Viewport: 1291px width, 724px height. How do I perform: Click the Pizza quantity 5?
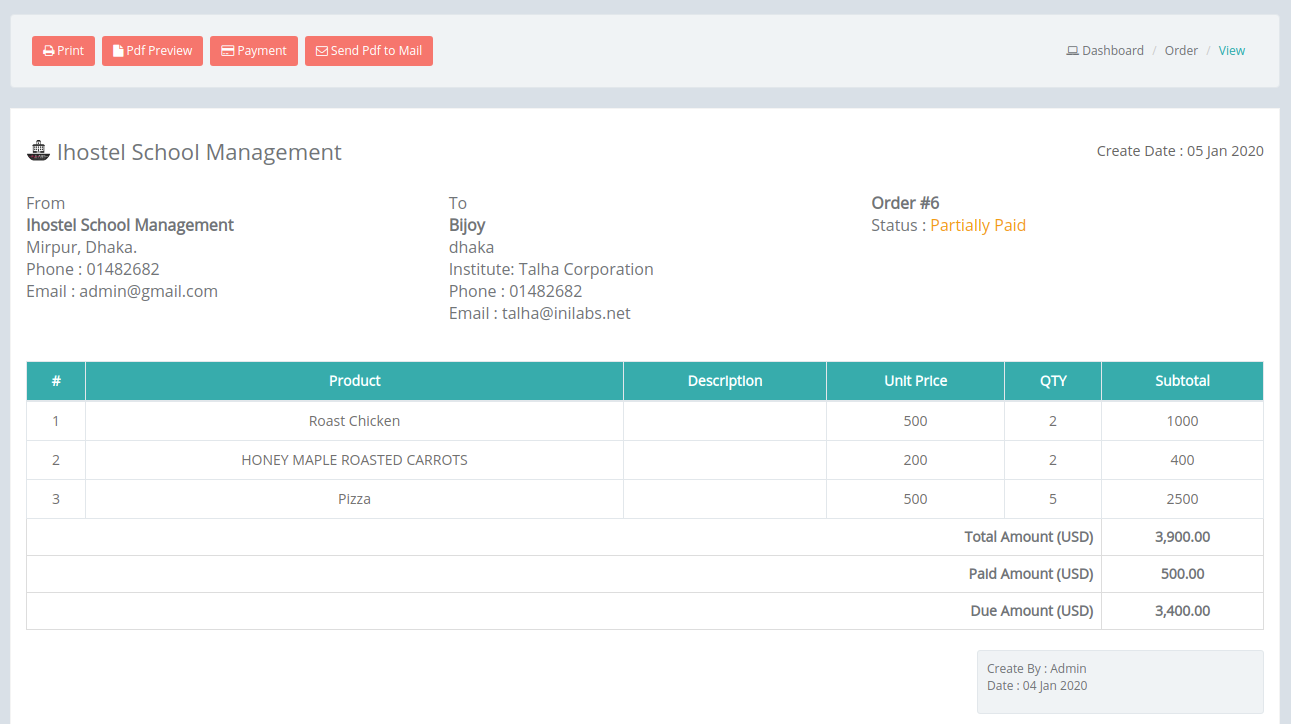click(1053, 499)
